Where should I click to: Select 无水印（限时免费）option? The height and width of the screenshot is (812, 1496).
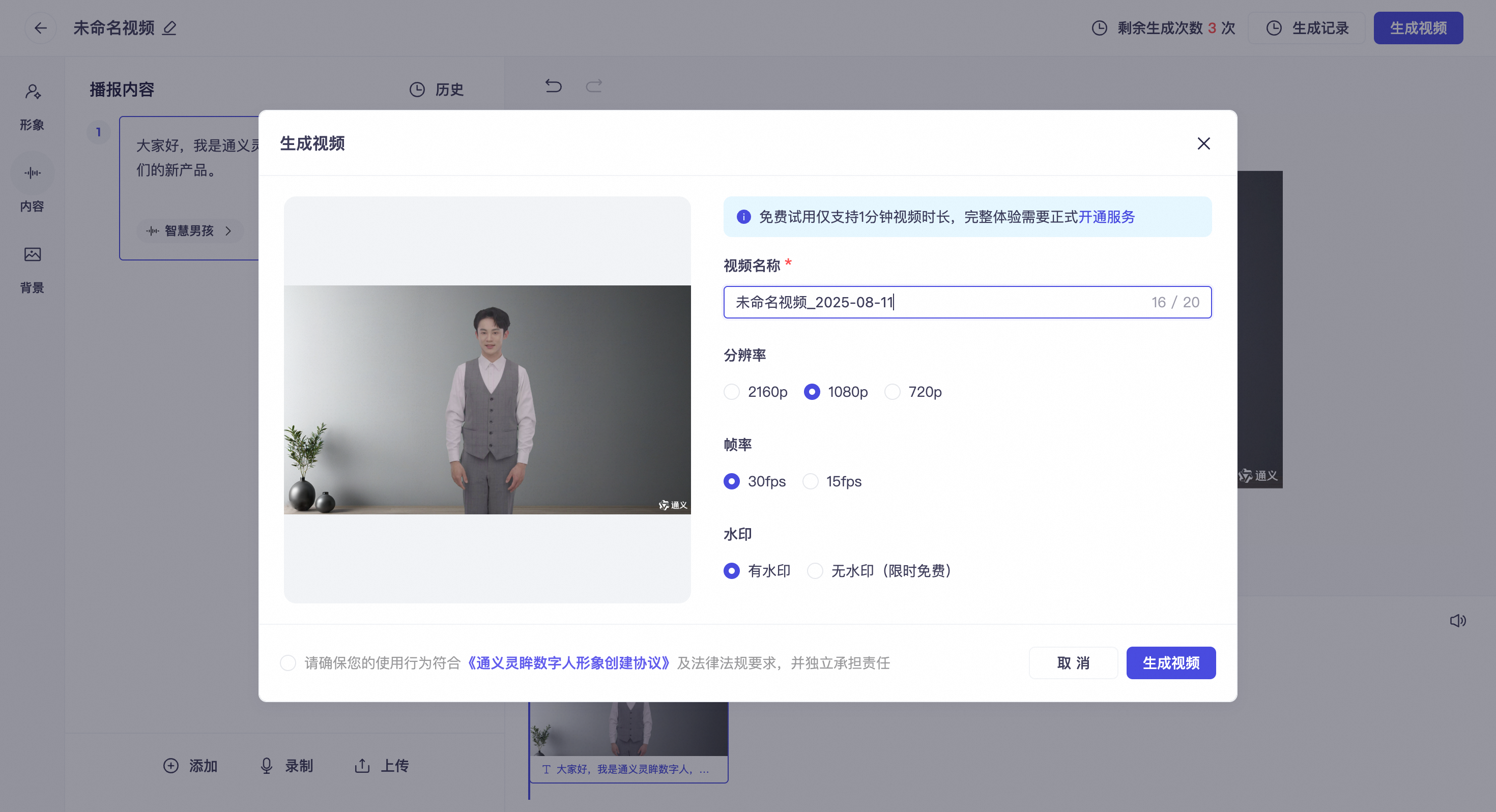coord(879,571)
